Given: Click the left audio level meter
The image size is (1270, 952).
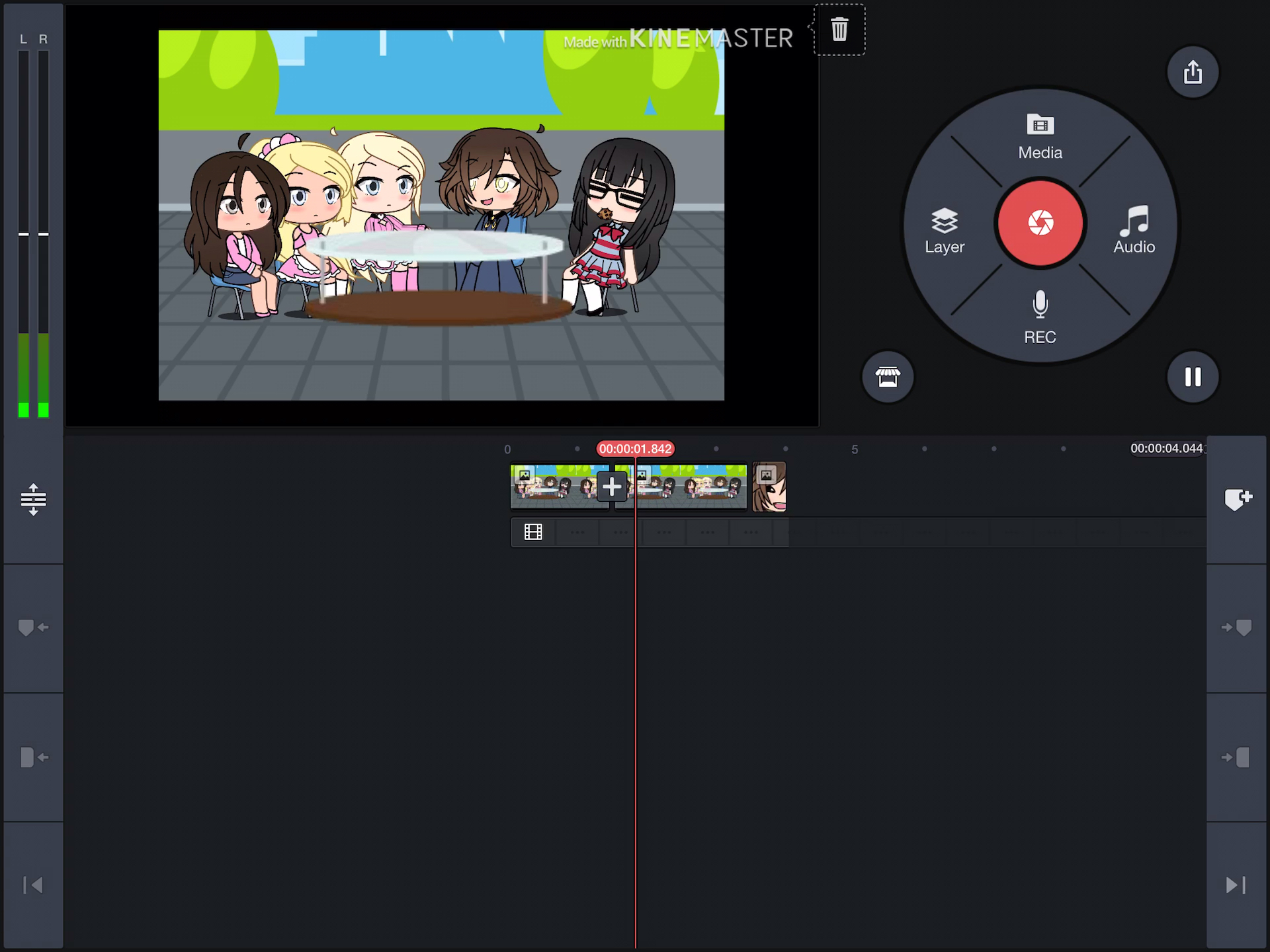Looking at the screenshot, I should pos(23,234).
